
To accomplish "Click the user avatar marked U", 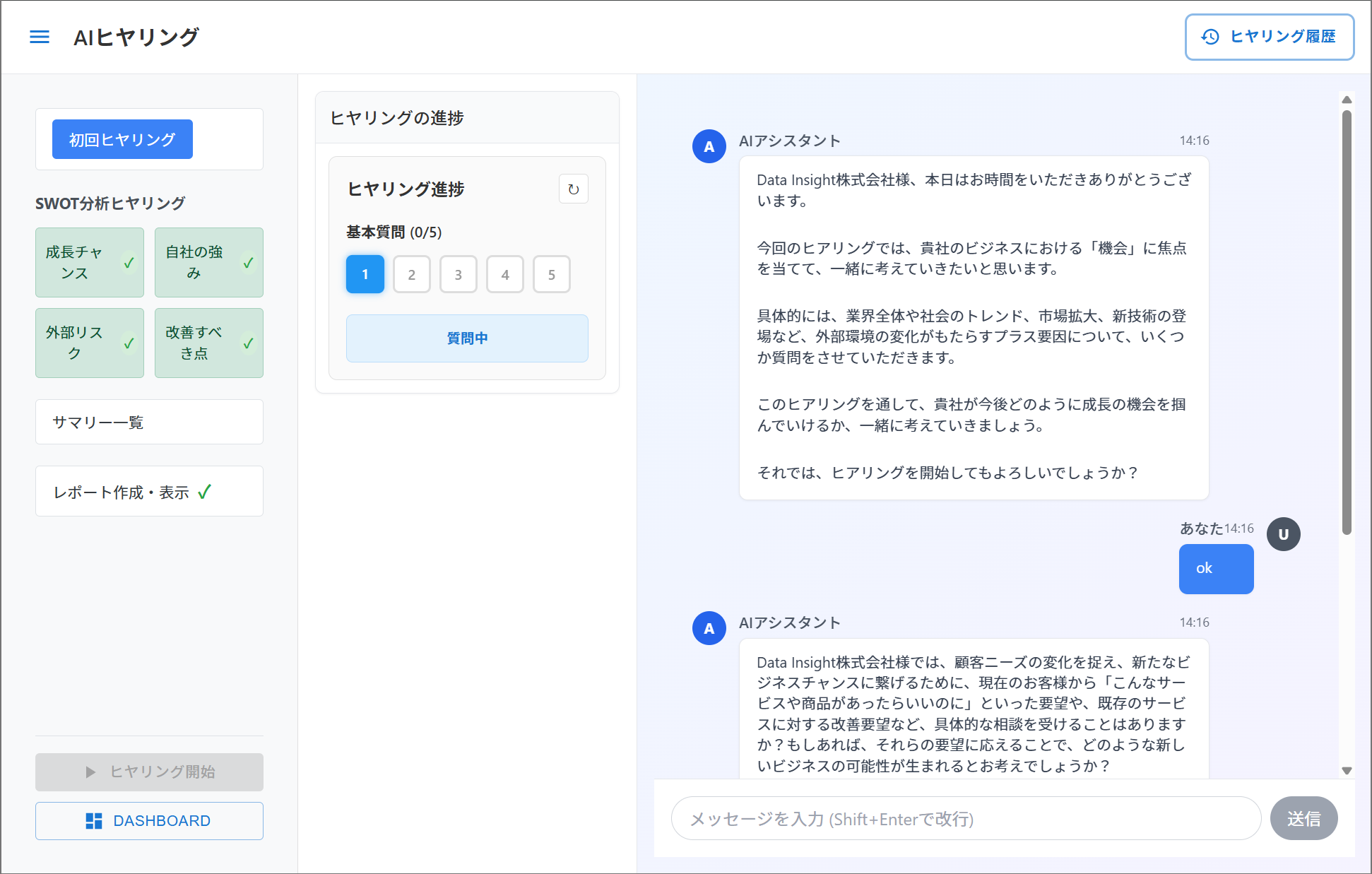I will tap(1284, 534).
